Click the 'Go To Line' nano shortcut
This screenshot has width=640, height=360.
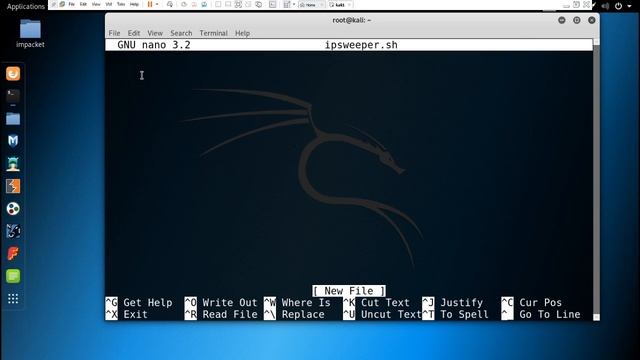(x=541, y=314)
